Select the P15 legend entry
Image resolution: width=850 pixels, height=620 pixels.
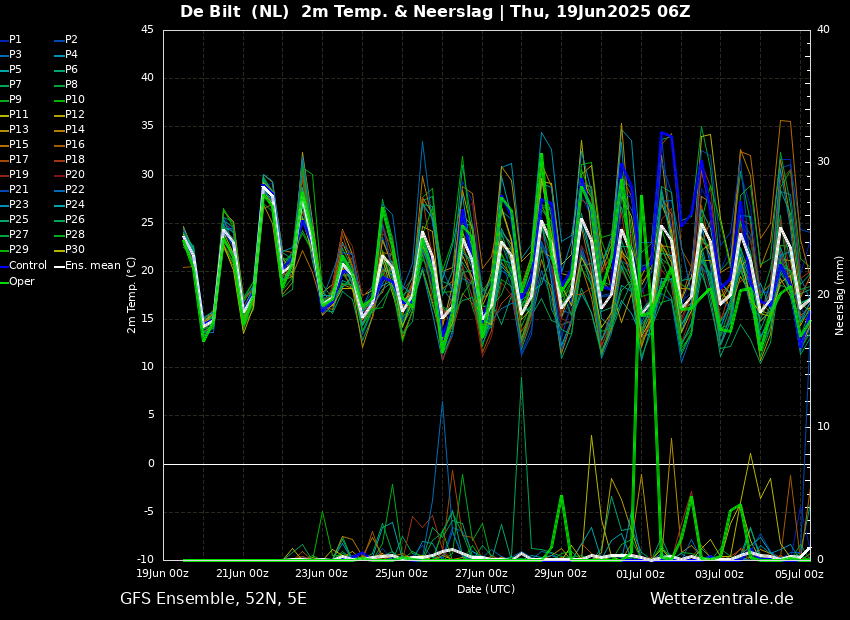click(19, 145)
